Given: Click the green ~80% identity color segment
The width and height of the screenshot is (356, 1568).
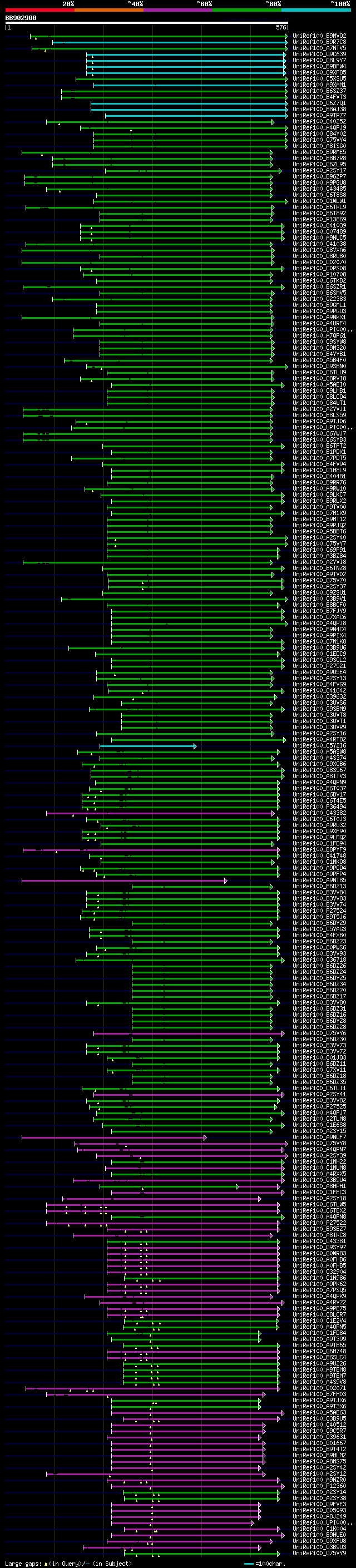Looking at the screenshot, I should 247,10.
